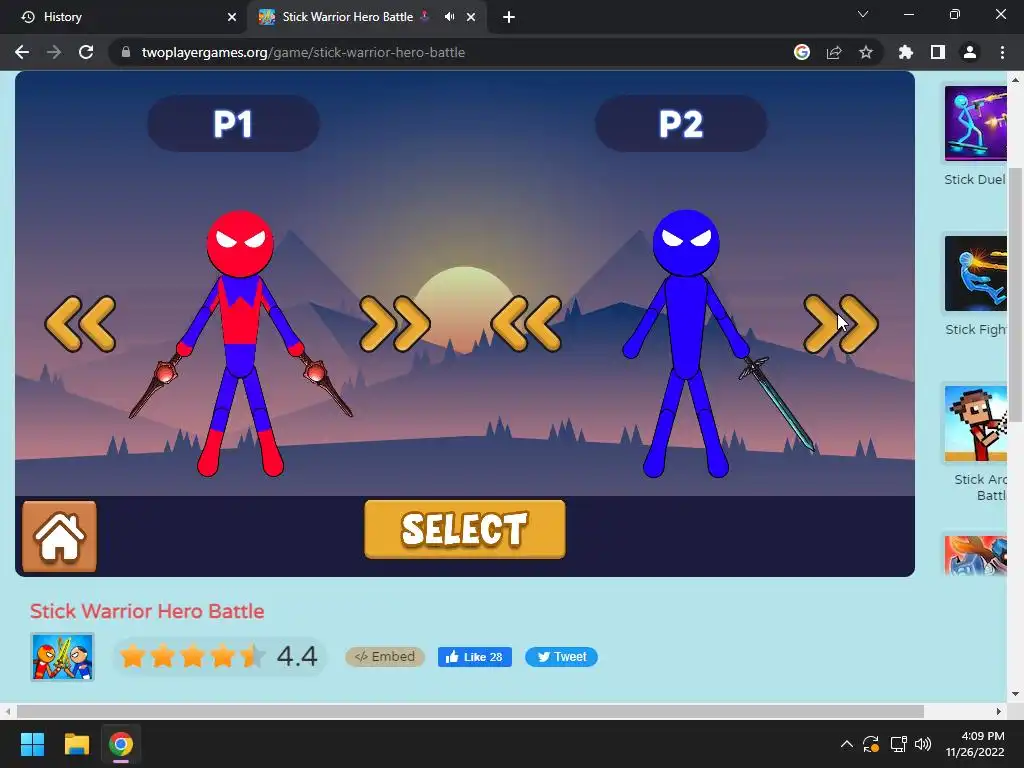The height and width of the screenshot is (768, 1024).
Task: Open the Extensions puzzle icon
Action: [906, 52]
